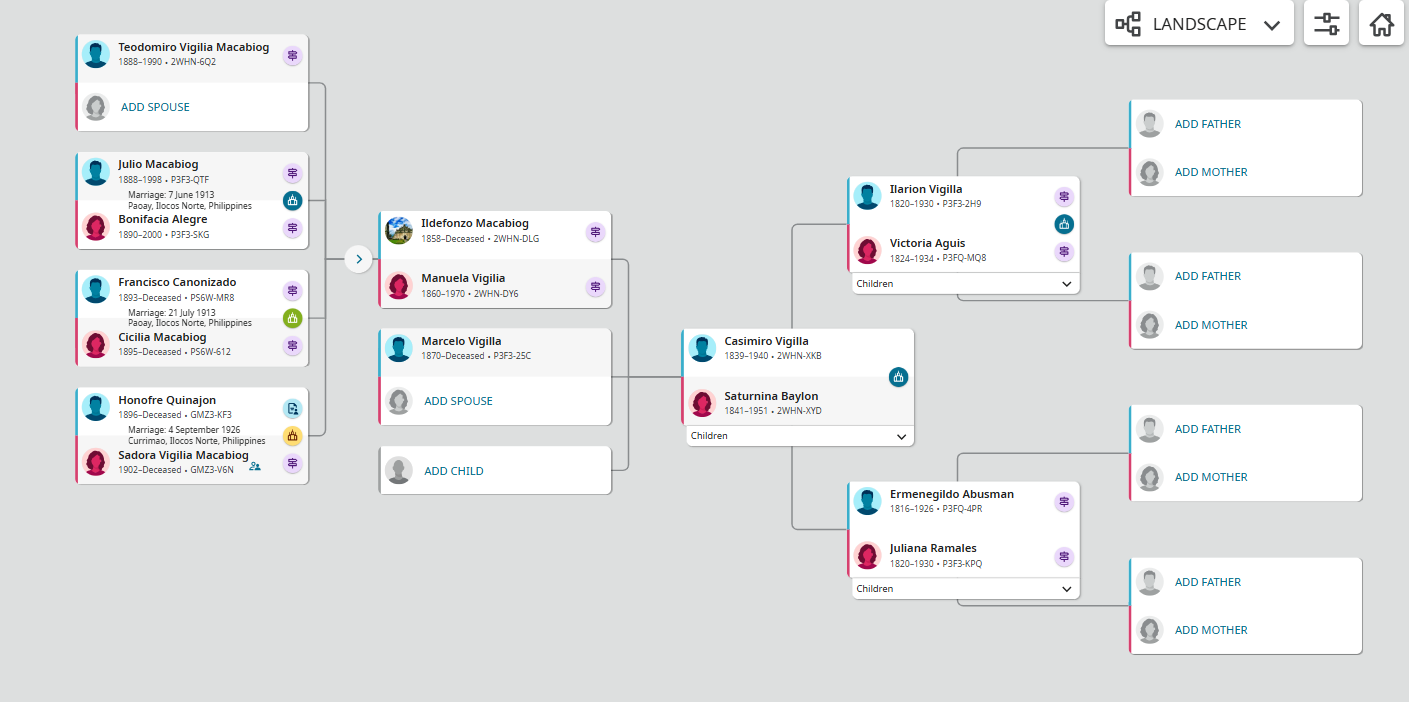Click the Ildefonzo Macabiog portrait photo
The height and width of the screenshot is (702, 1409).
[399, 230]
